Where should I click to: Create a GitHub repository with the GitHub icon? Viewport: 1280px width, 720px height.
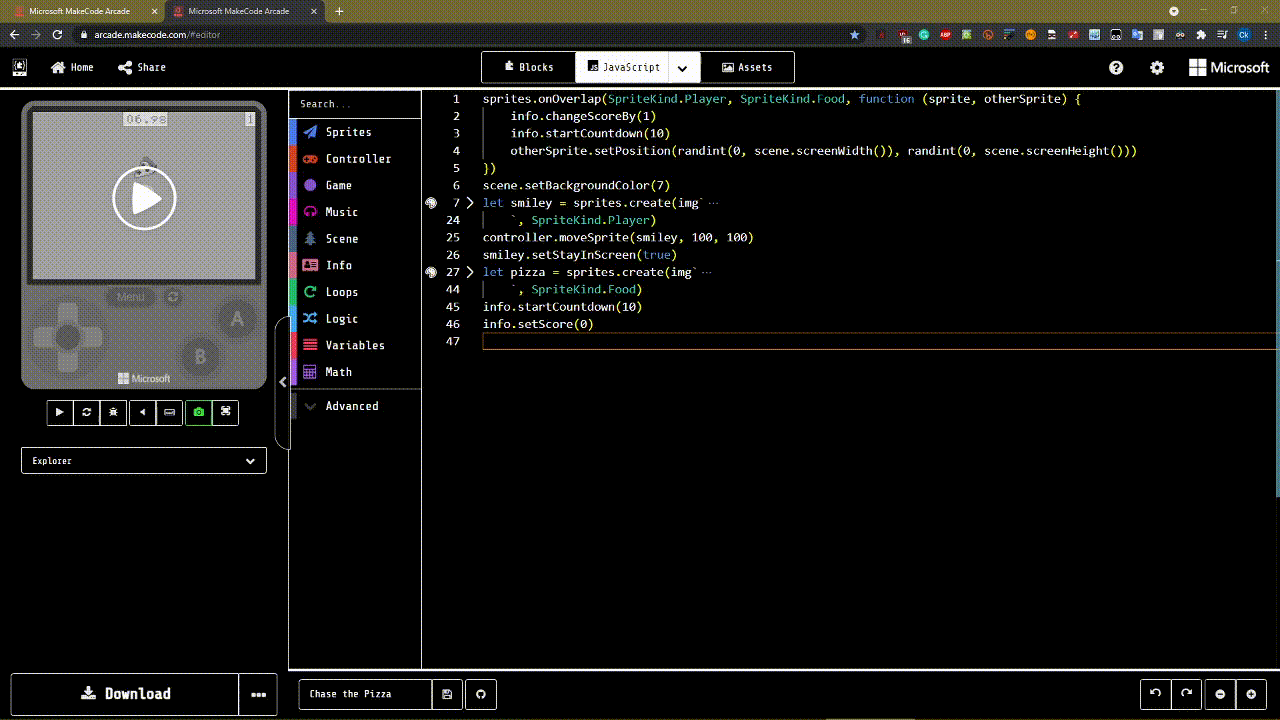481,694
